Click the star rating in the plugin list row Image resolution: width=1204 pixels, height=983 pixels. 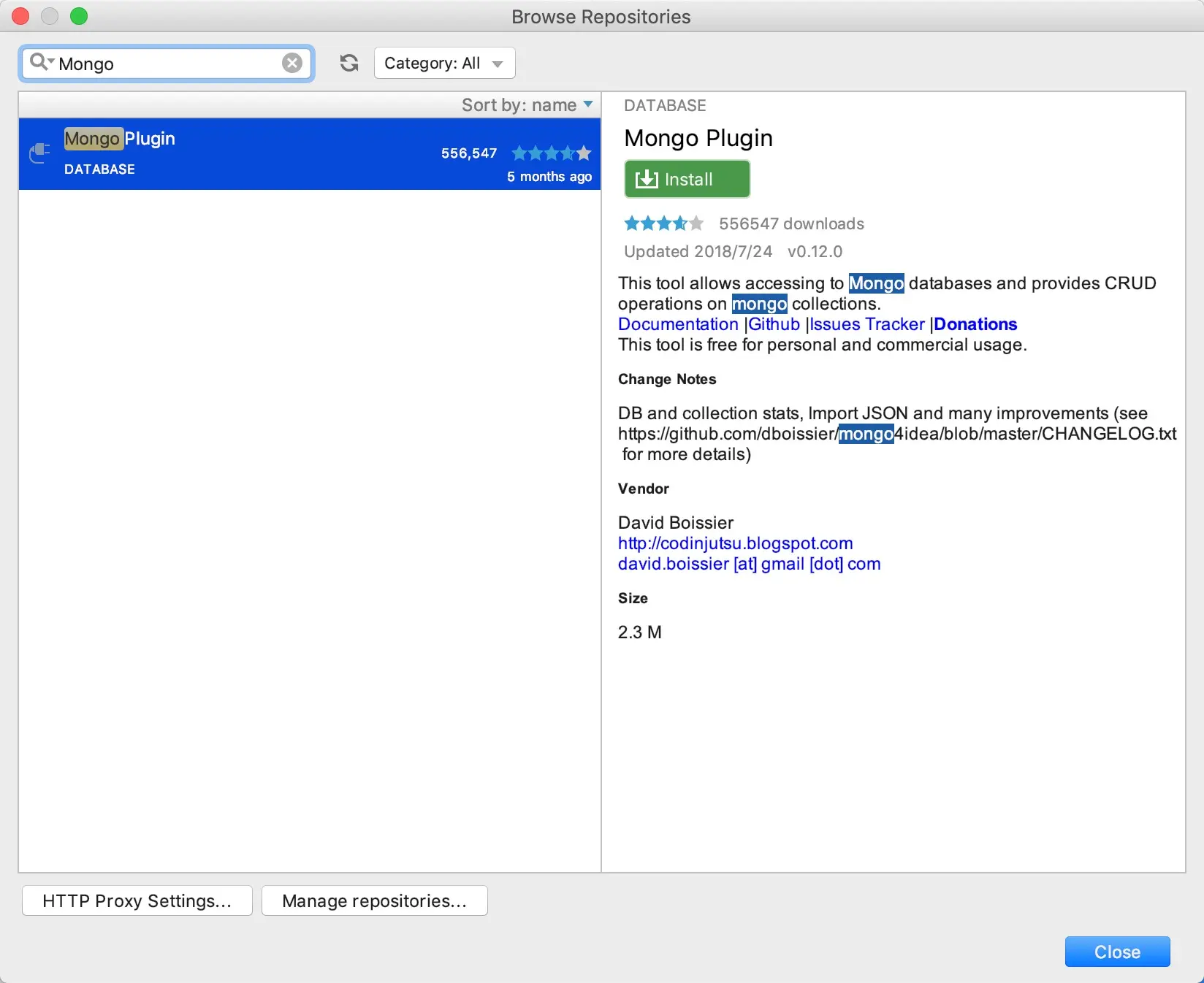point(552,153)
